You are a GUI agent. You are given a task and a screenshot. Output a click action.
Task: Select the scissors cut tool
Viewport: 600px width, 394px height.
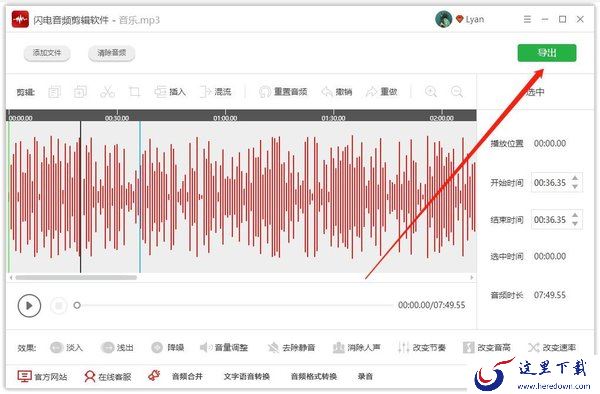pos(107,92)
